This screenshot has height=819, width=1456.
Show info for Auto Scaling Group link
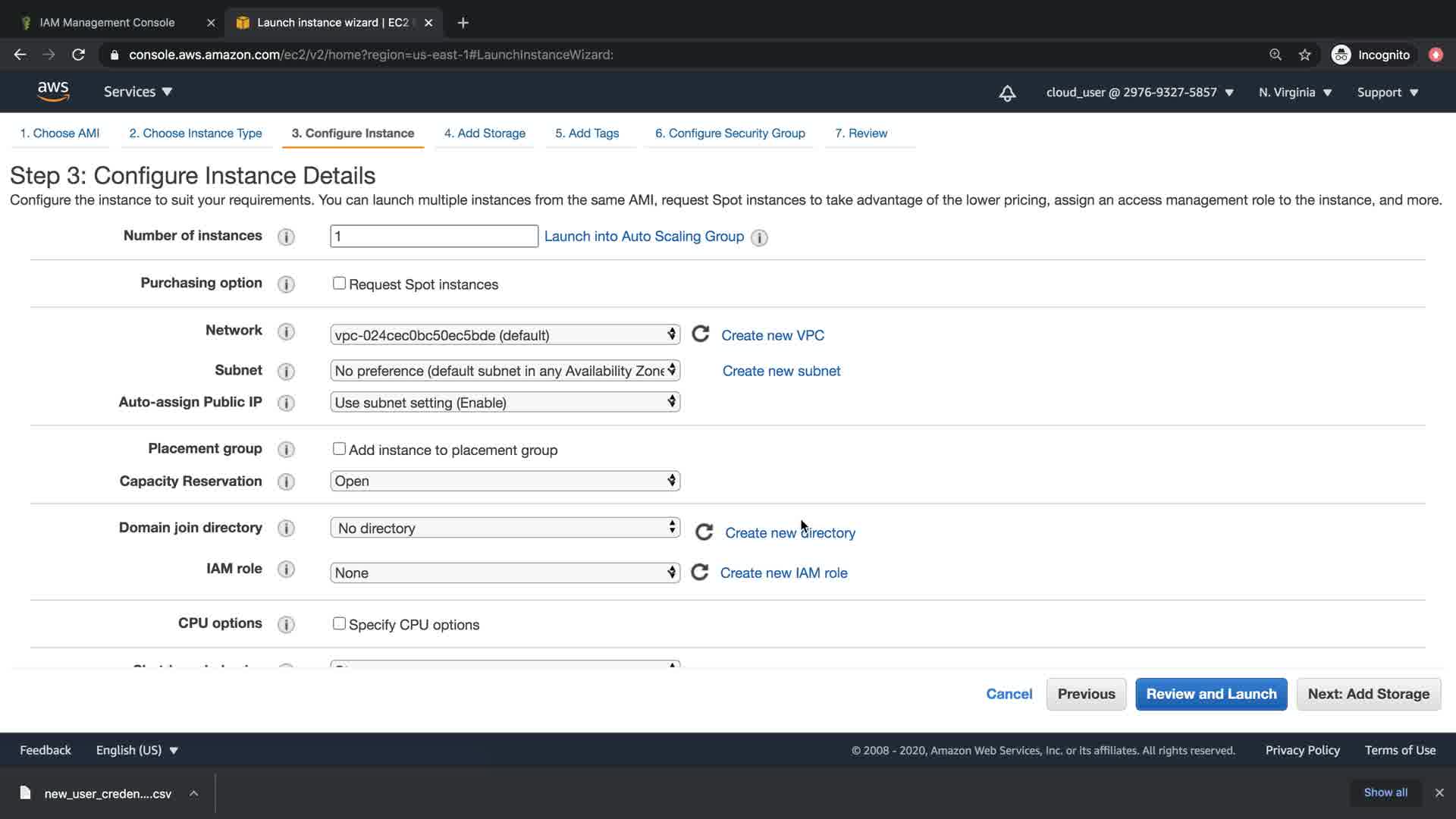[x=759, y=238]
